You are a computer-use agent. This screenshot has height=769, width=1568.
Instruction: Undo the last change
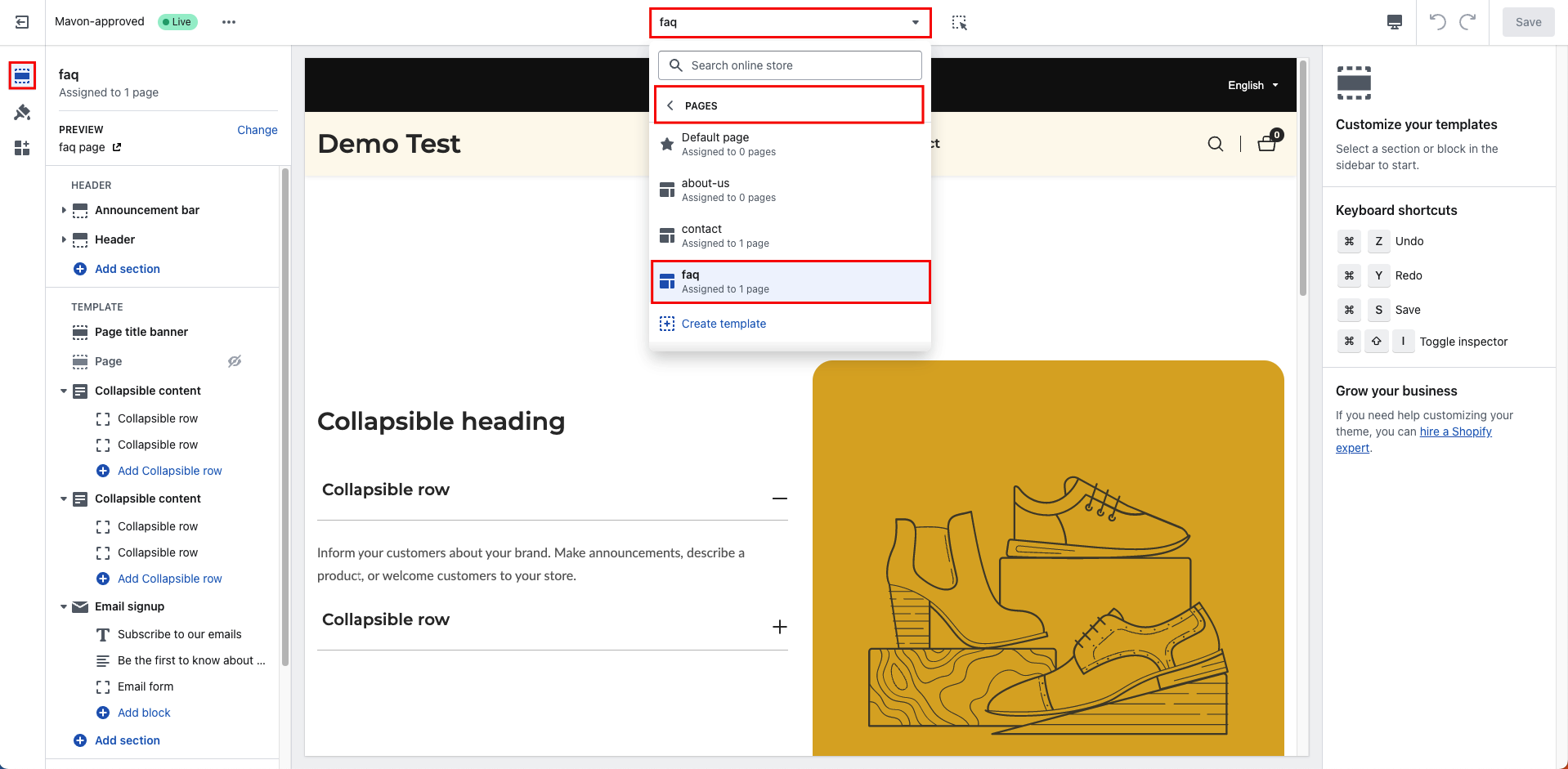click(1436, 22)
